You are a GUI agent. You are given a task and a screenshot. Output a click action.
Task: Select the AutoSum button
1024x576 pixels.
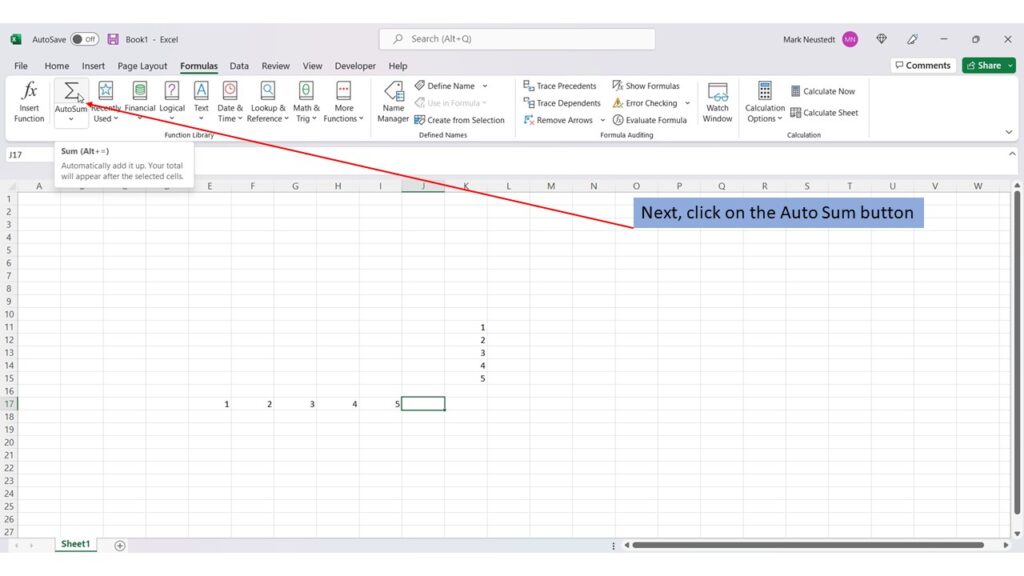[x=71, y=92]
